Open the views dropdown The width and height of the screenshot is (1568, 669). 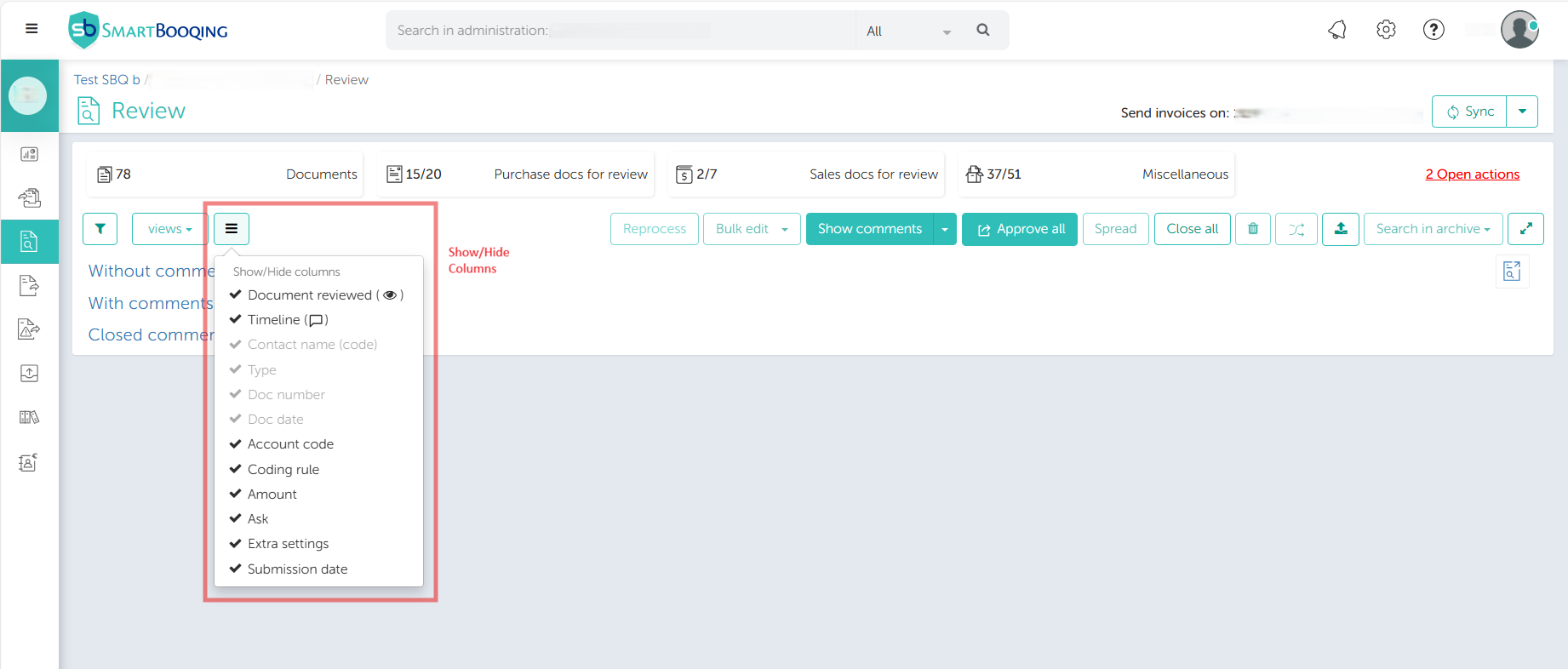169,229
